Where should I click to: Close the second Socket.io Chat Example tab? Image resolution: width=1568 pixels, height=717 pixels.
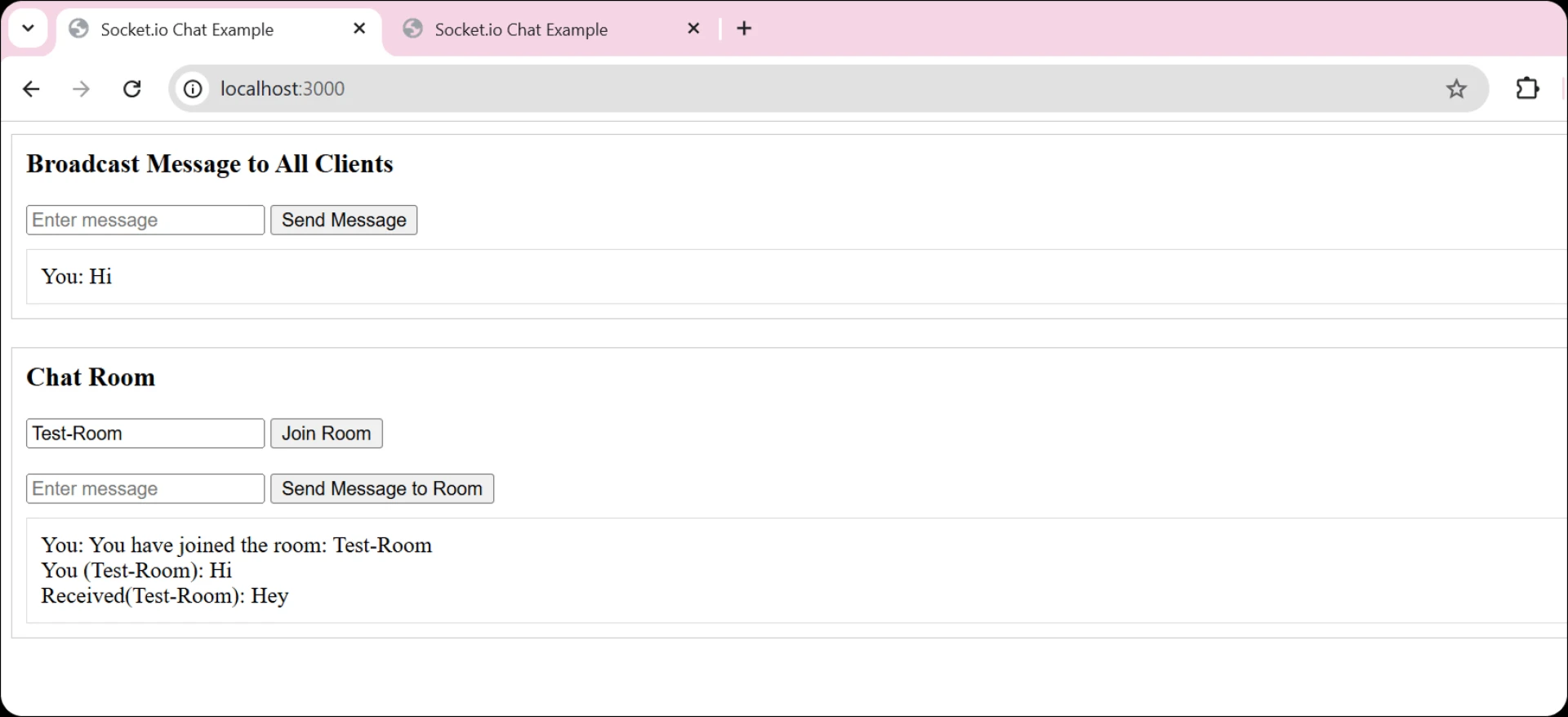pos(693,29)
